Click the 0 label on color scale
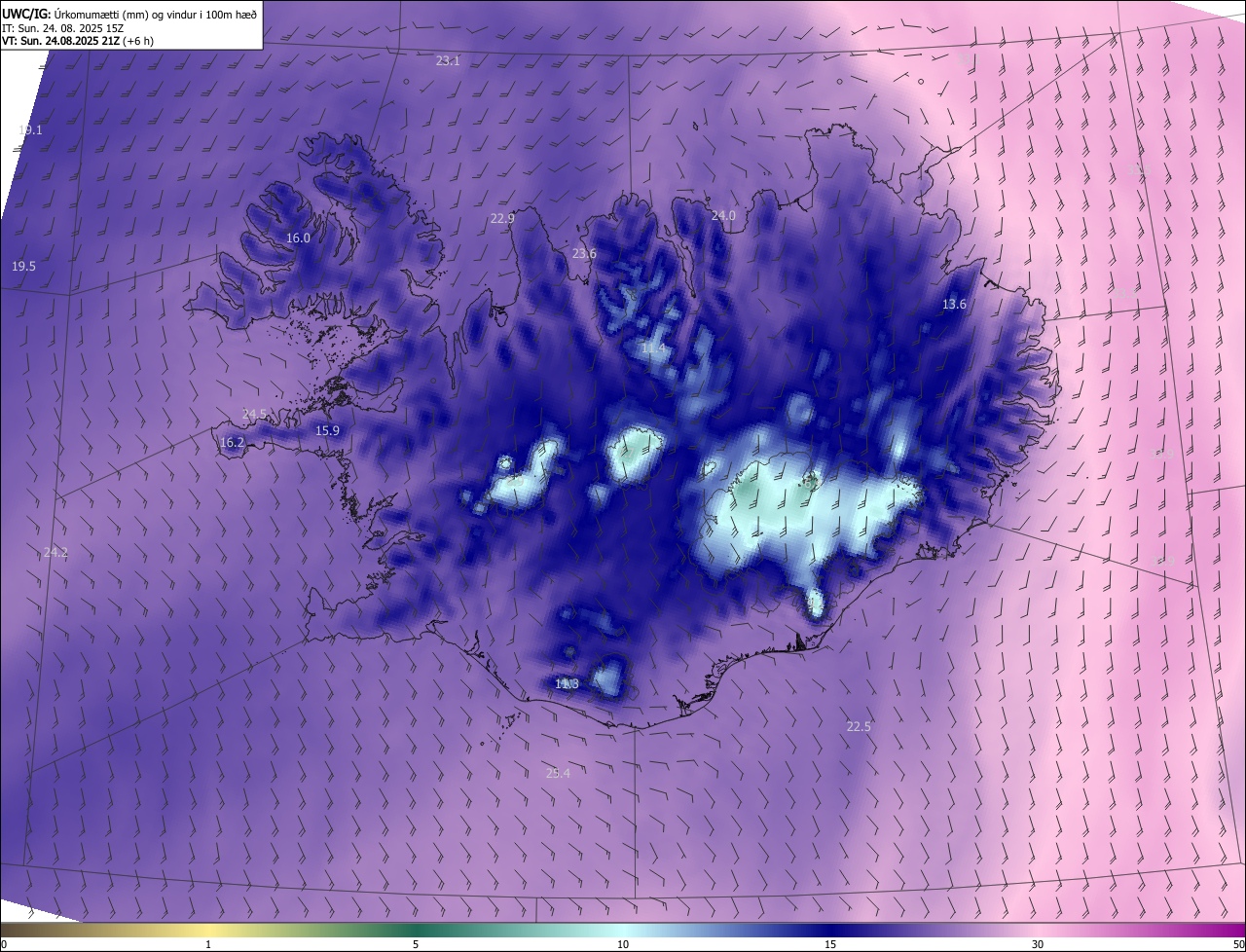 coord(4,944)
